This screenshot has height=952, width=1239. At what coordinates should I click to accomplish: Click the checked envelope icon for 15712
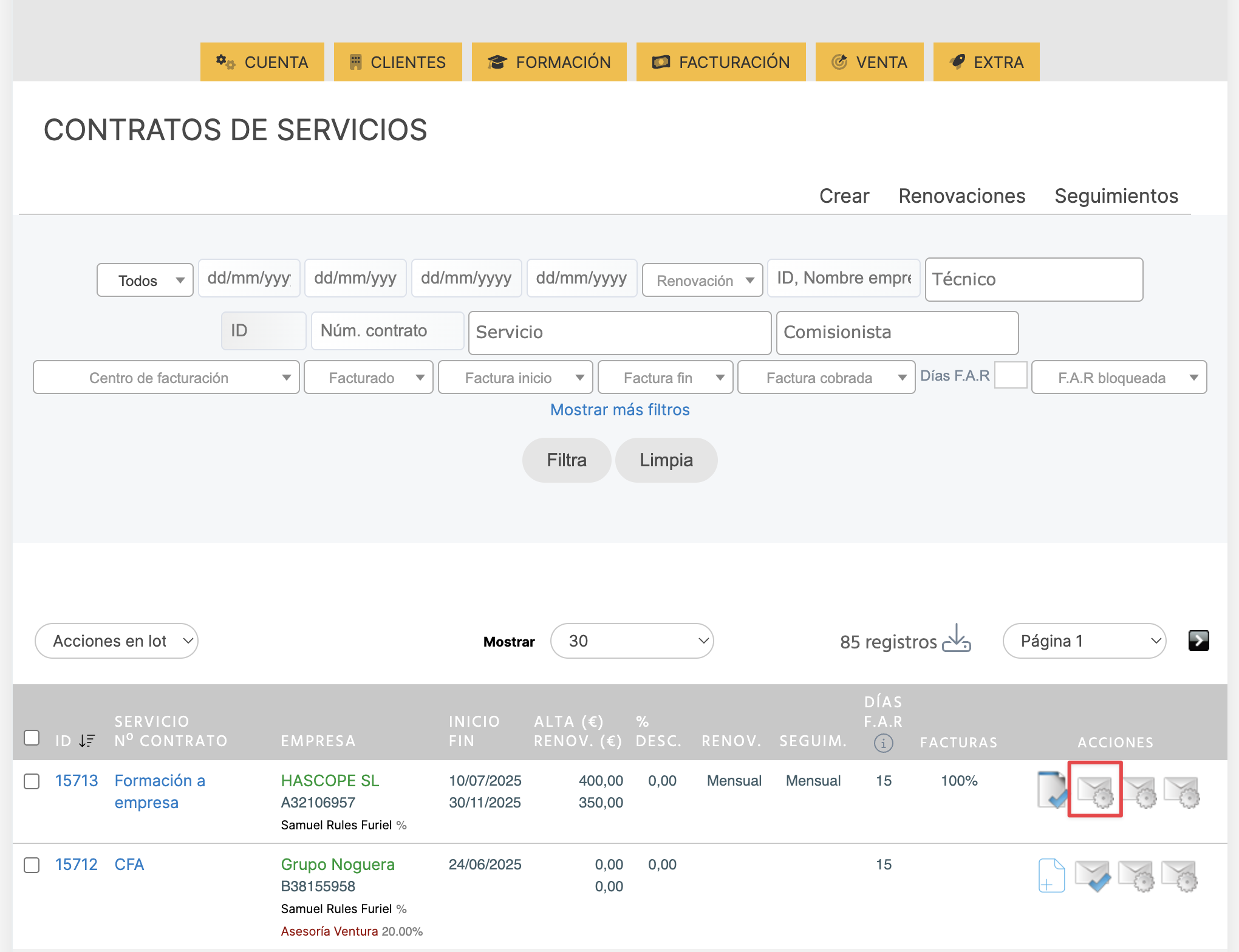tap(1093, 875)
